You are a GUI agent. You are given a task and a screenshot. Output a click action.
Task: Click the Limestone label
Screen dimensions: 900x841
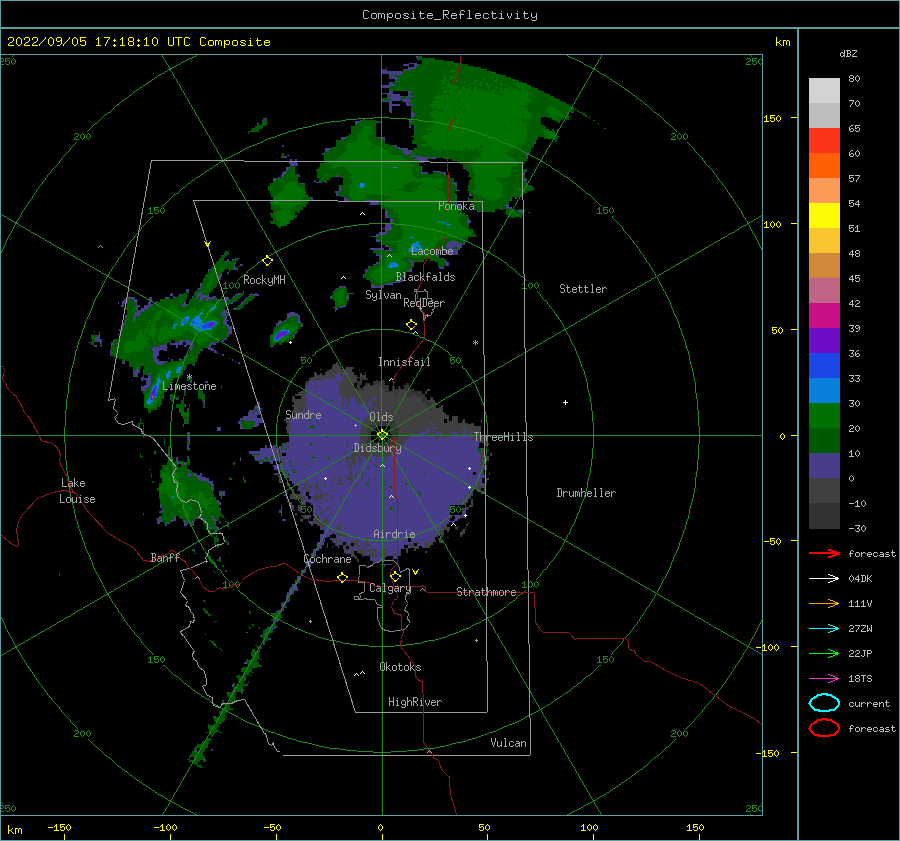pyautogui.click(x=189, y=386)
